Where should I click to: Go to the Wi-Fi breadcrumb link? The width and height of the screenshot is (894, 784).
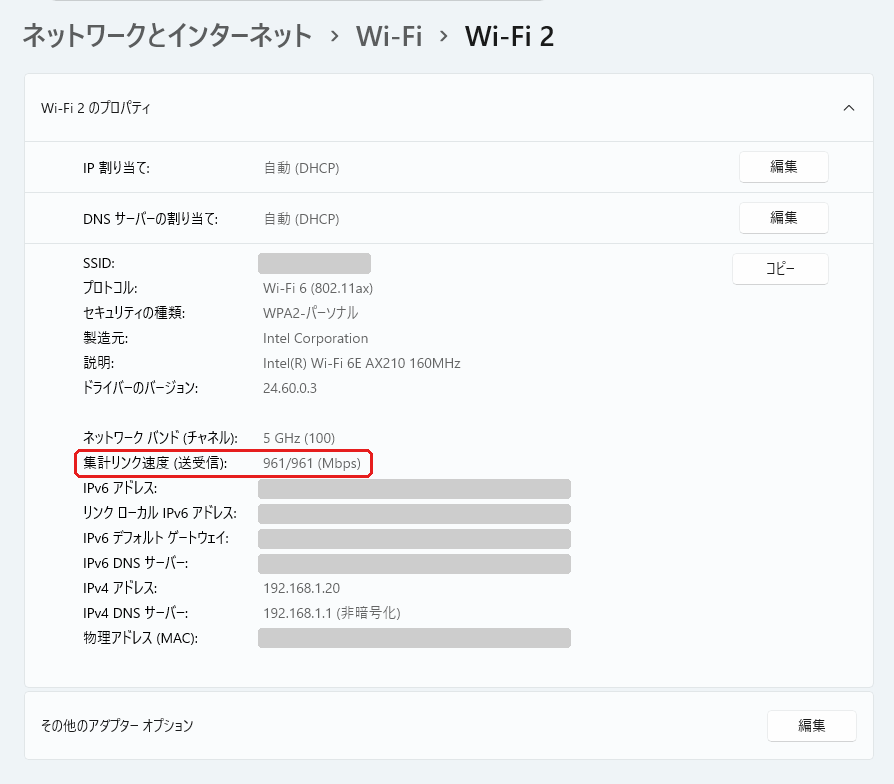pyautogui.click(x=389, y=36)
